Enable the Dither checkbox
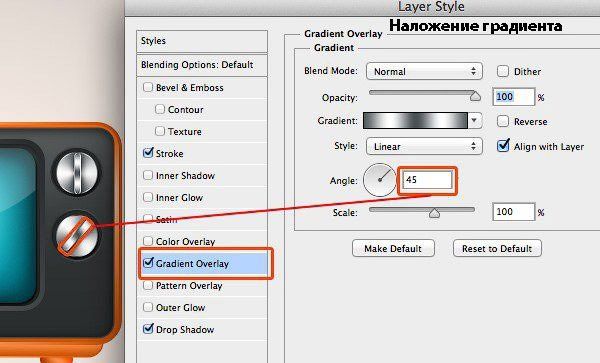The width and height of the screenshot is (600, 363). pyautogui.click(x=502, y=71)
